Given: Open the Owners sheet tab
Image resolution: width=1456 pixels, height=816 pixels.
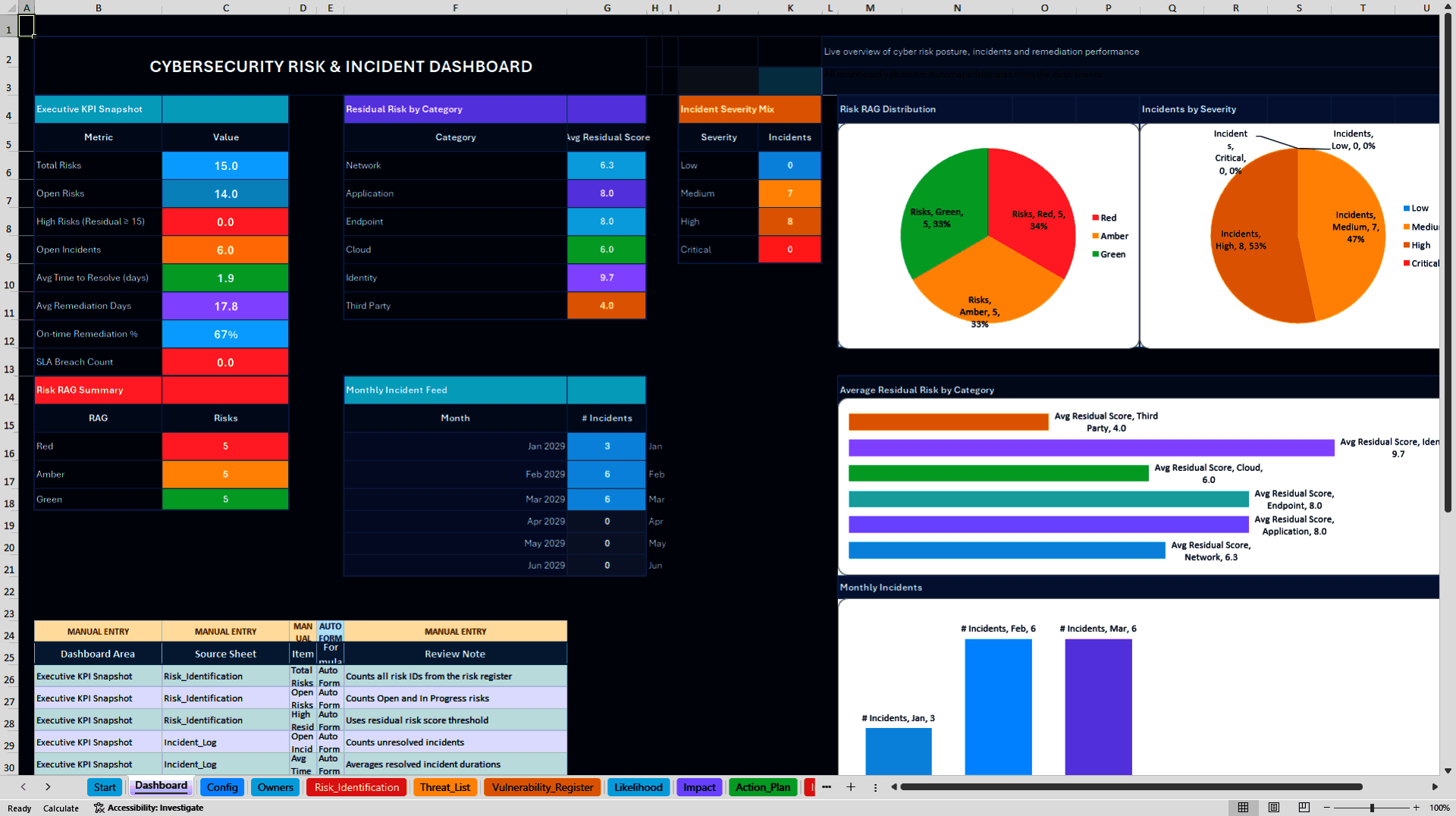Looking at the screenshot, I should [275, 787].
